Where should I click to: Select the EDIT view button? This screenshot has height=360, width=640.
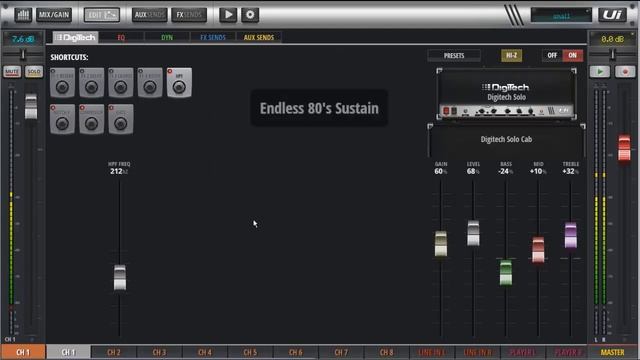pos(102,15)
